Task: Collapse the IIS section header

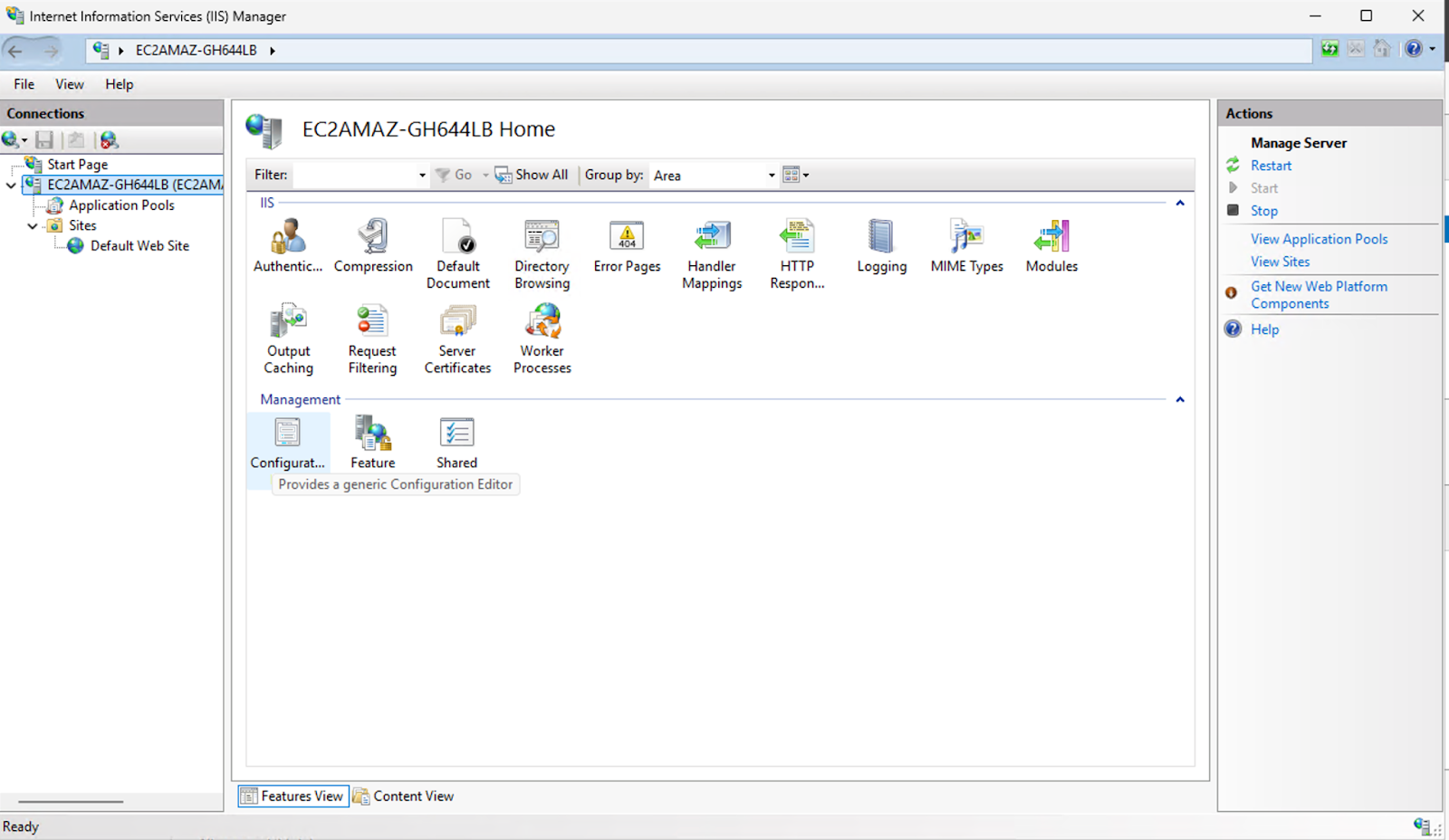Action: pyautogui.click(x=1179, y=203)
